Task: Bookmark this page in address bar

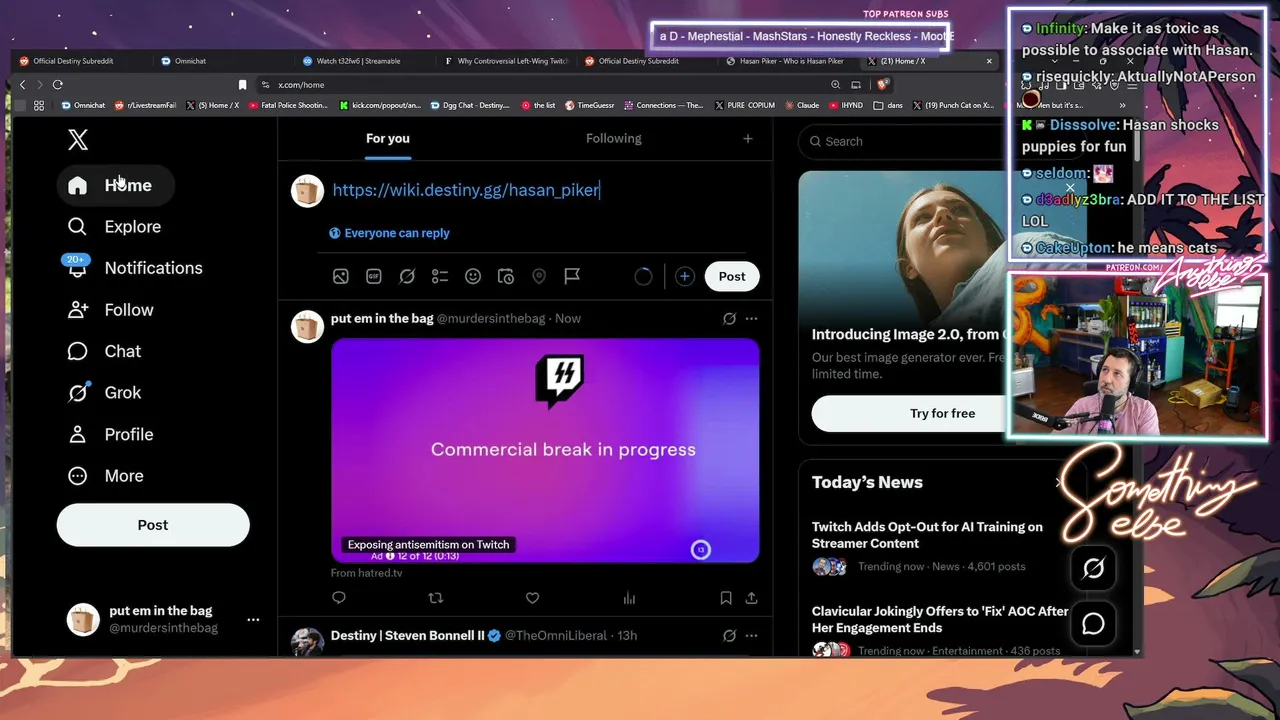Action: [x=242, y=85]
